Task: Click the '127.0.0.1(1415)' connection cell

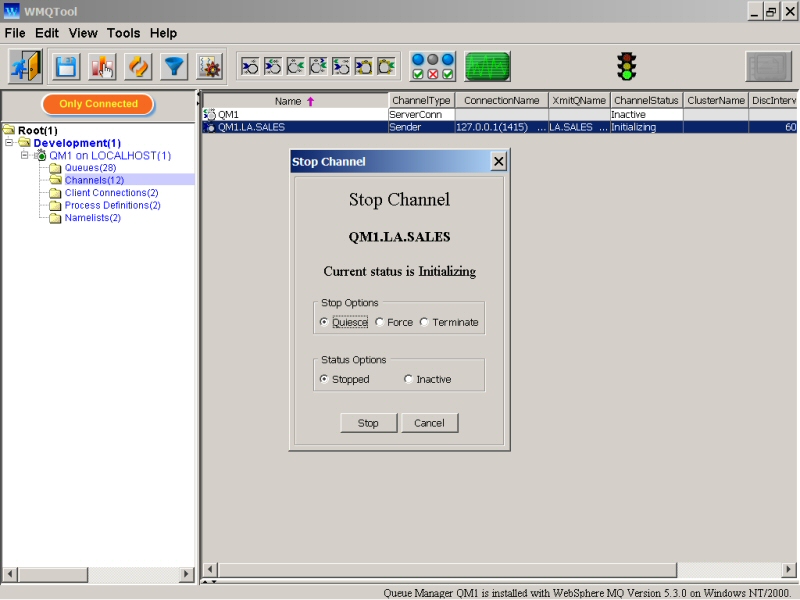Action: tap(502, 128)
